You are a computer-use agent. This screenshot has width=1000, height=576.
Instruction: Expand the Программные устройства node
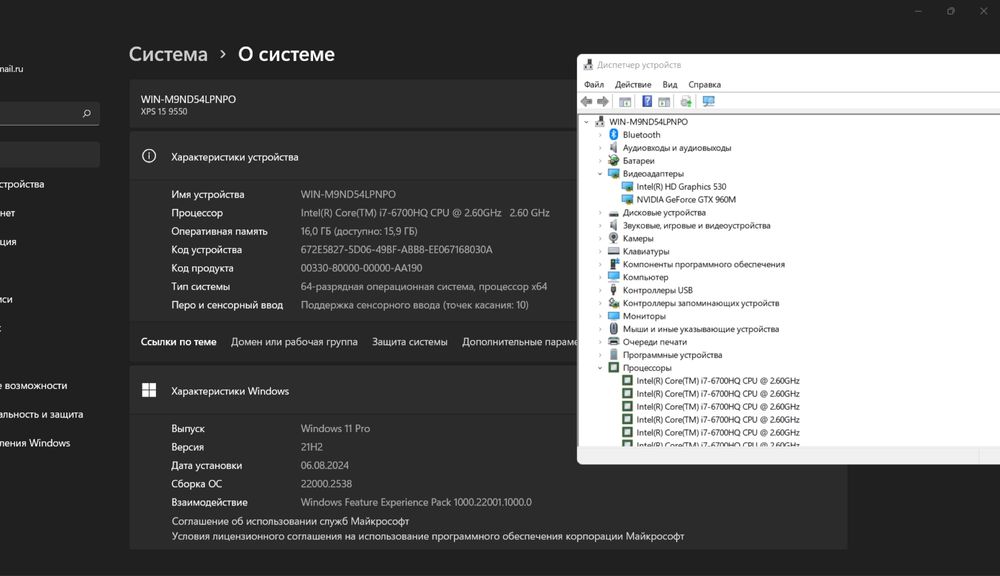[x=600, y=355]
